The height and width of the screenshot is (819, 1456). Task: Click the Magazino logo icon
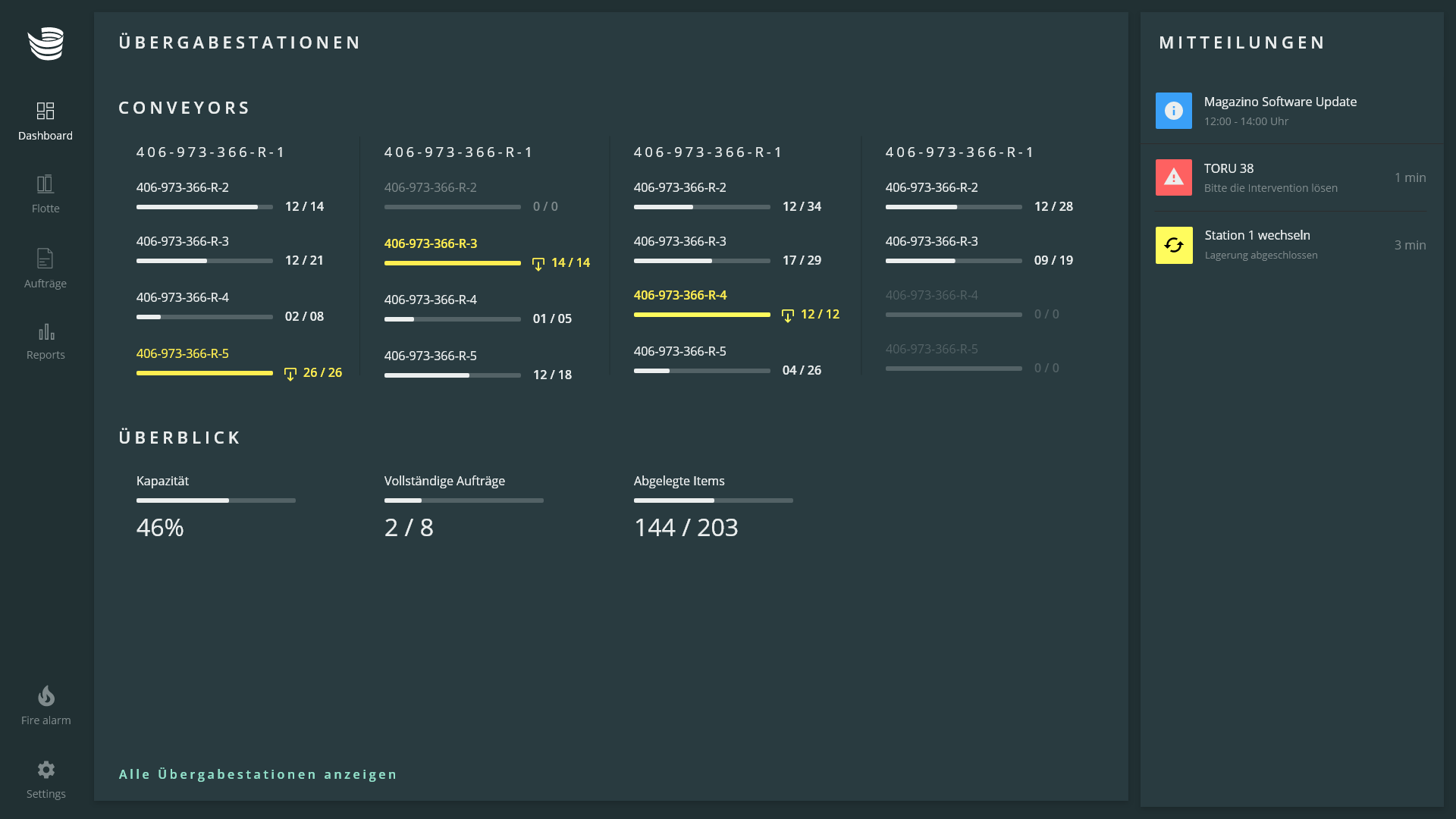point(45,43)
